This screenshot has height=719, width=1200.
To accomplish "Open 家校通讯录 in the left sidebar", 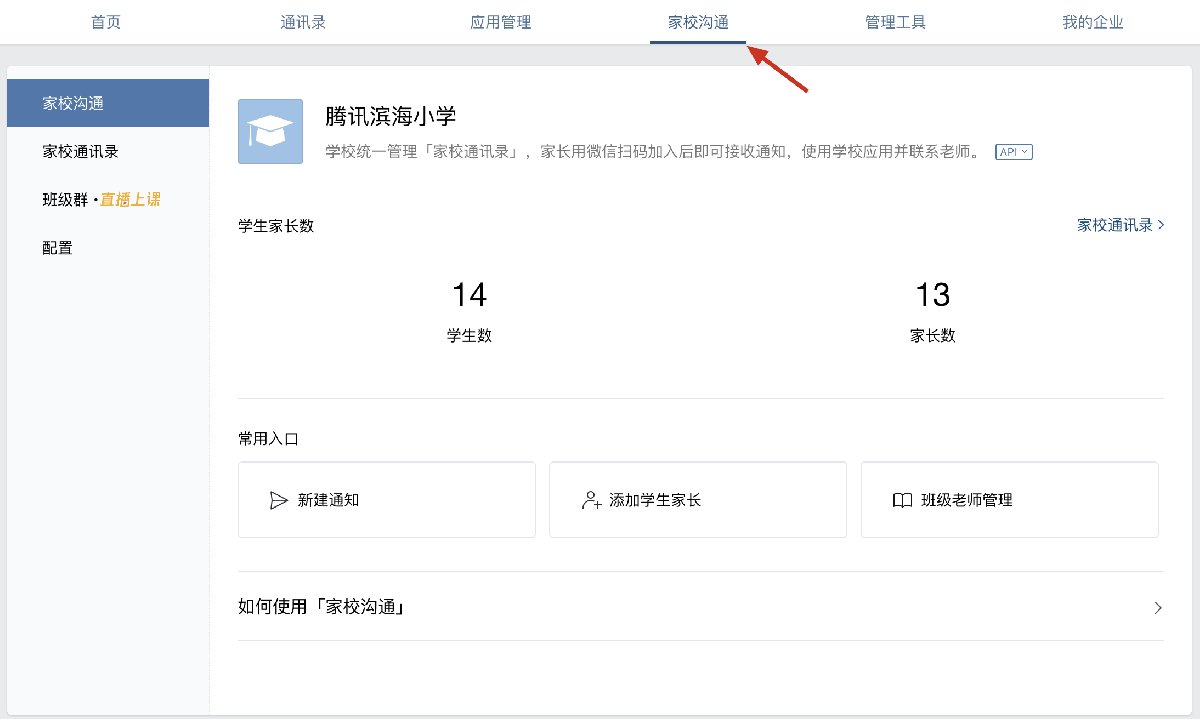I will [x=108, y=151].
